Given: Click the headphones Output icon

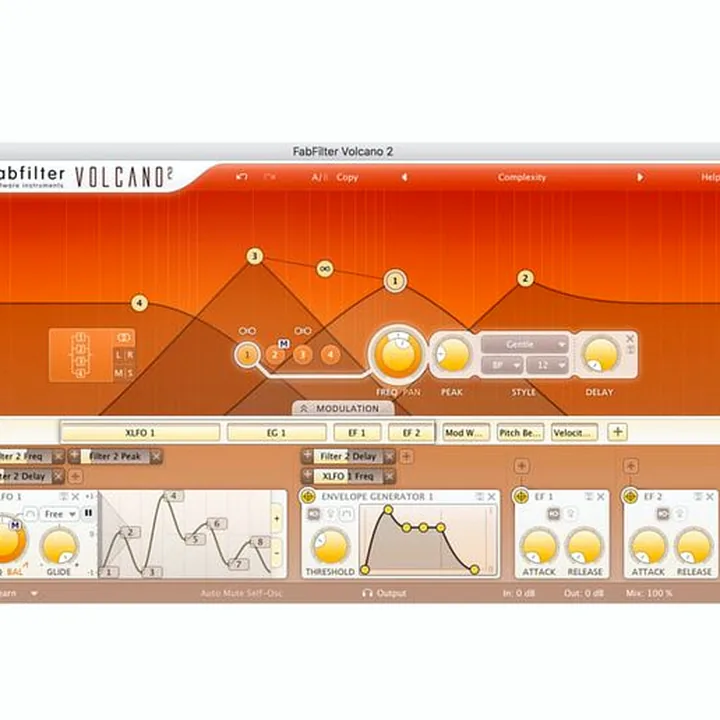Looking at the screenshot, I should [367, 593].
